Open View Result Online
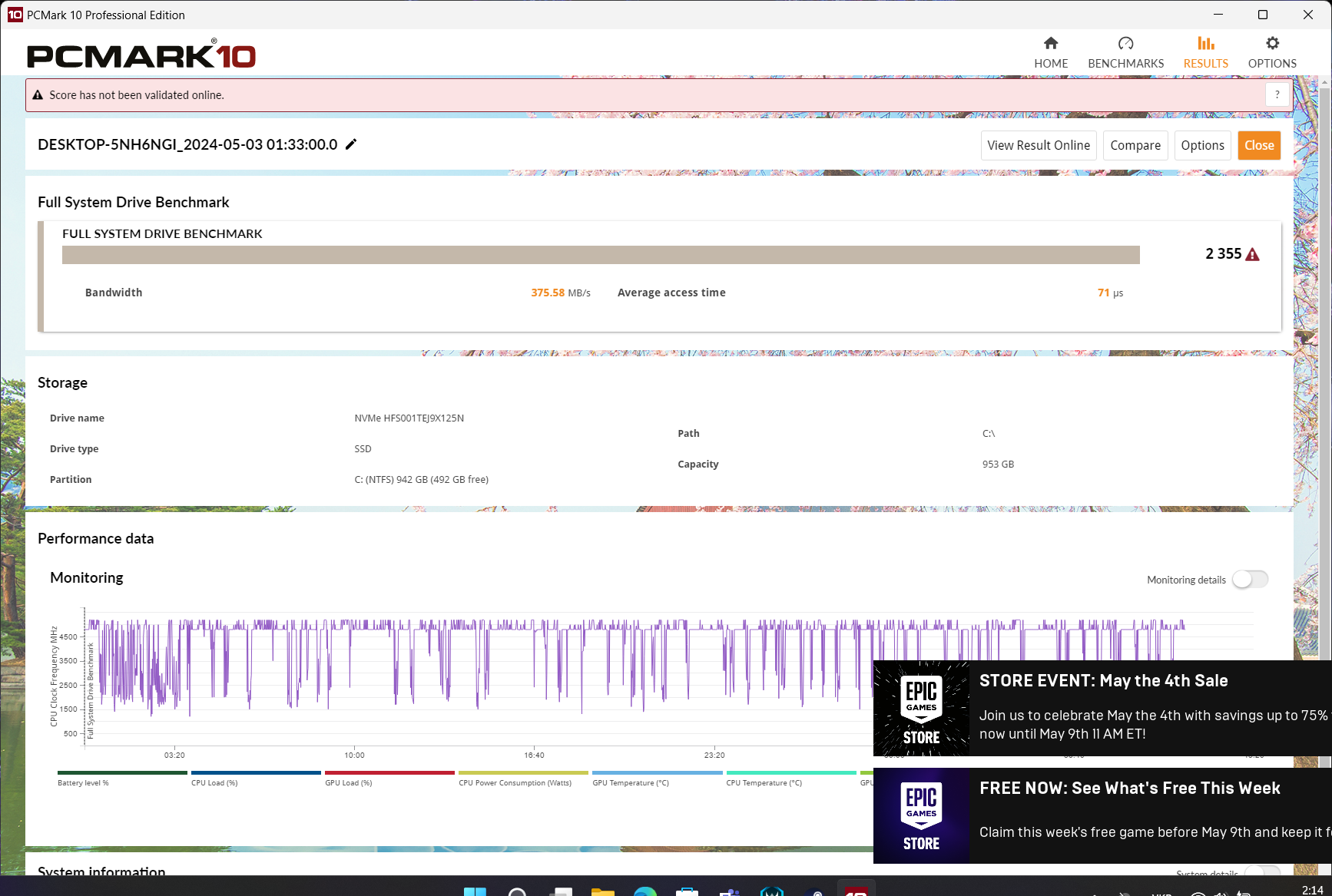Screen dimensions: 1332x896 [x=1038, y=145]
